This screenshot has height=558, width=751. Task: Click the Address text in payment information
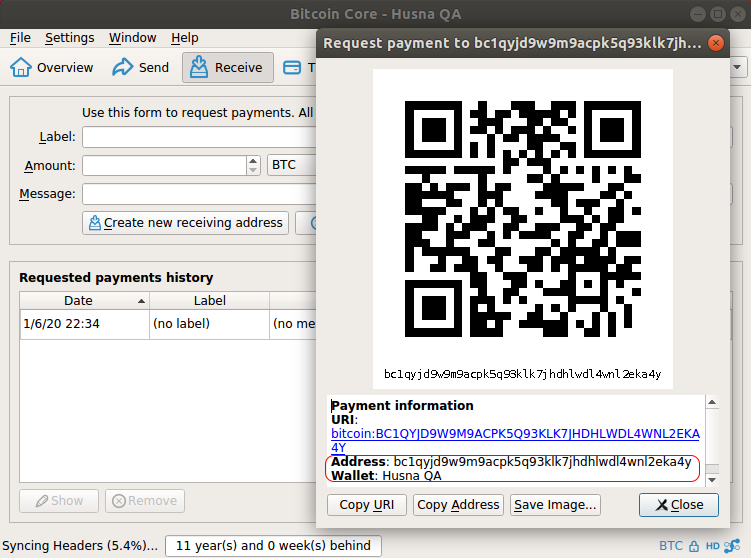click(511, 462)
